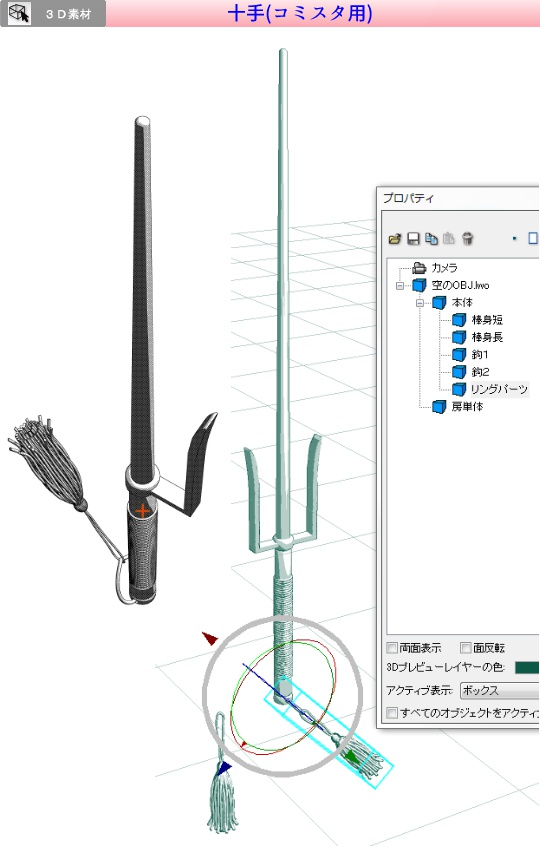
Task: Select the 房単体 node in the tree
Action: pos(467,406)
